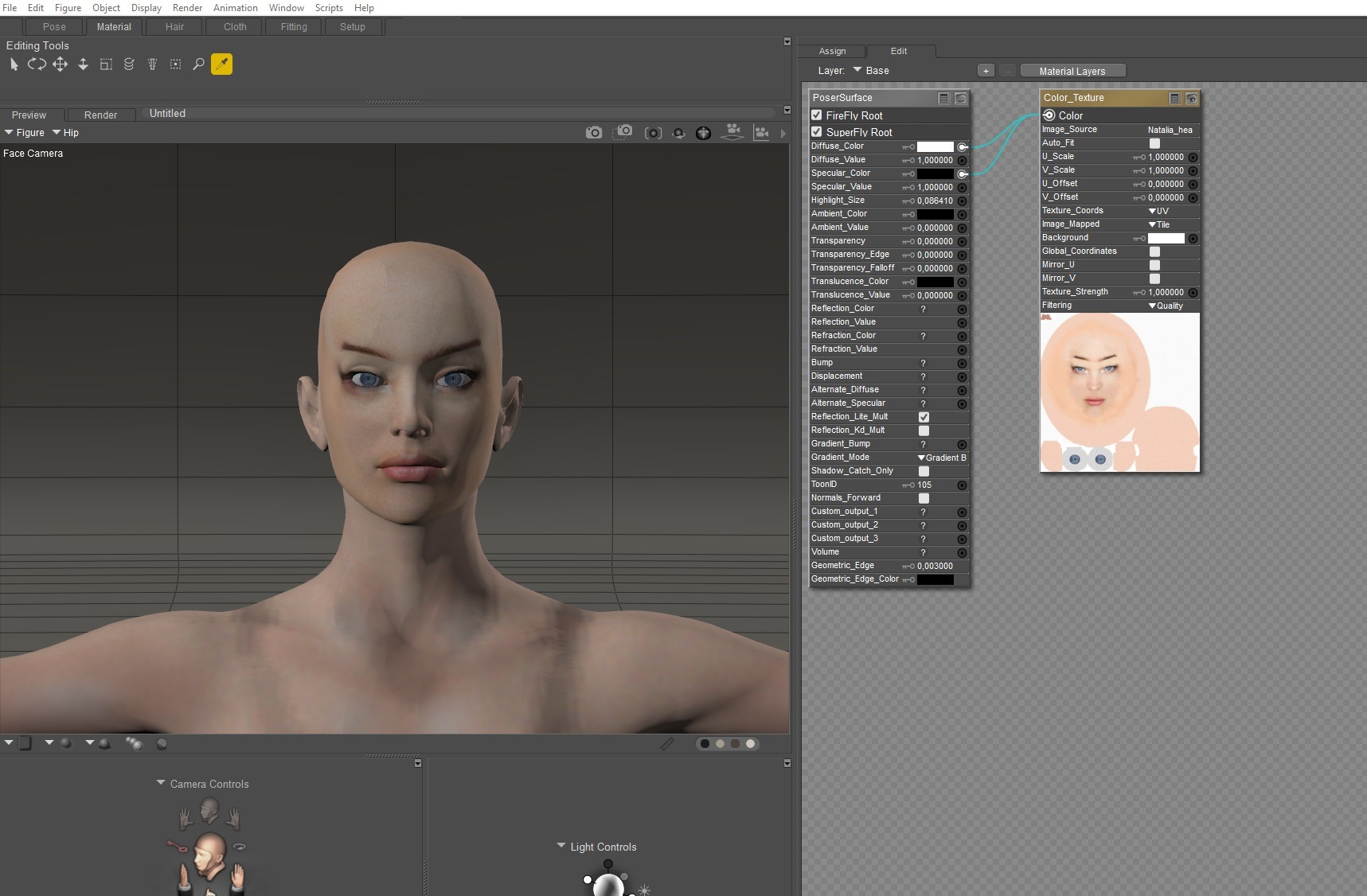Screen dimensions: 1367x896
Task: Click the add layer plus button
Action: [x=986, y=71]
